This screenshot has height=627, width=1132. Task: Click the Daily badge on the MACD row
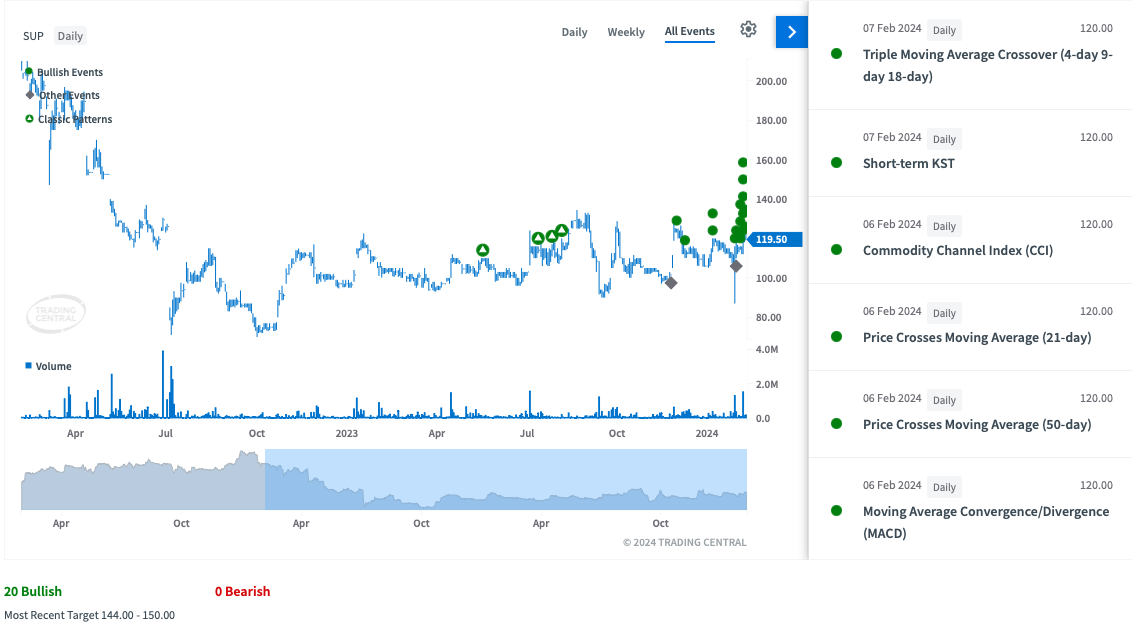(x=944, y=487)
